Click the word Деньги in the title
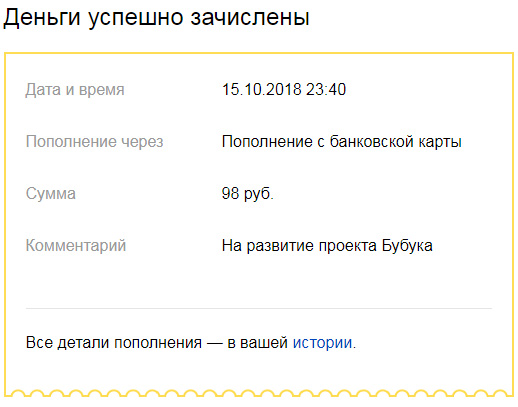518x407 pixels. tap(42, 18)
